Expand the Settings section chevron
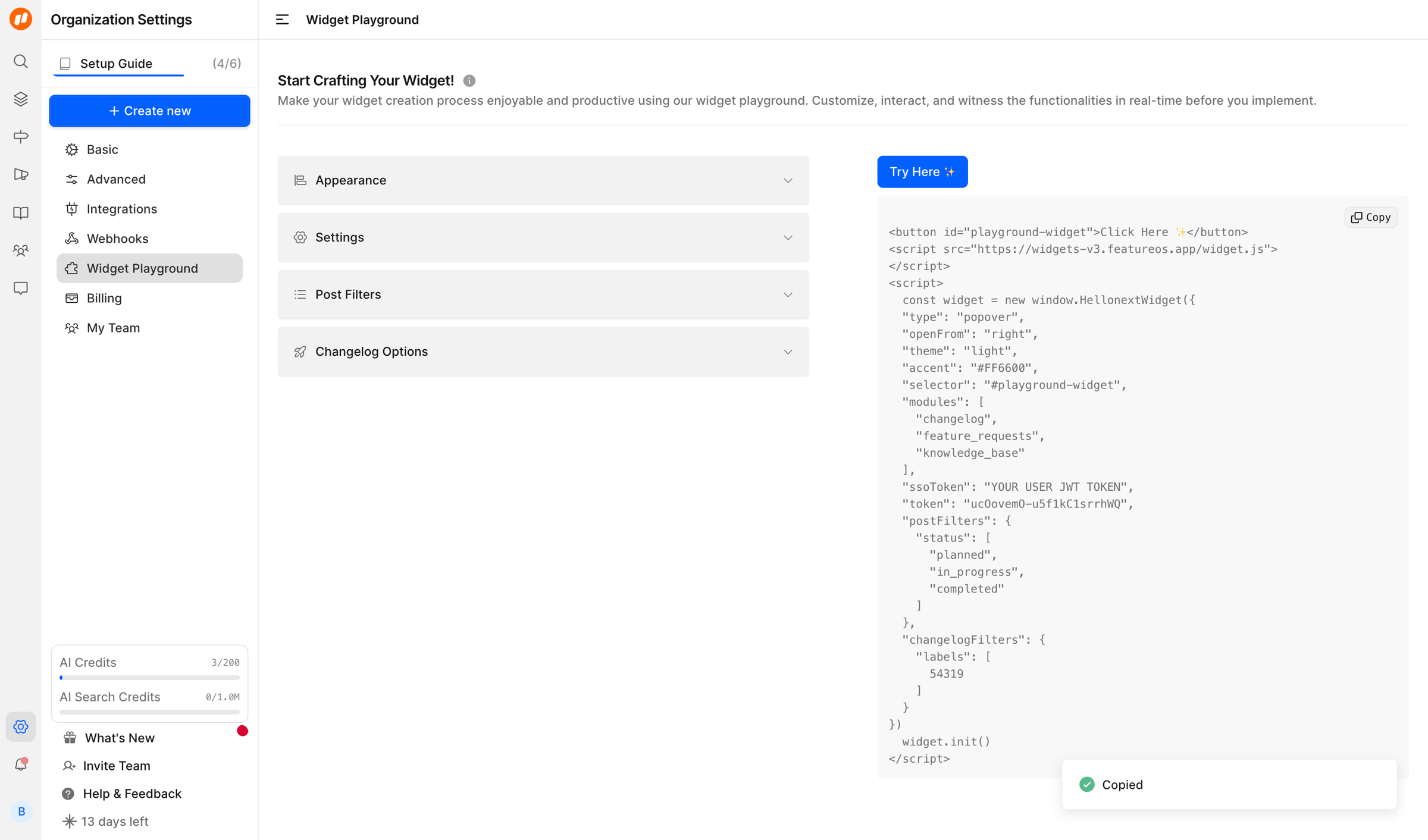Viewport: 1428px width, 840px height. 788,237
